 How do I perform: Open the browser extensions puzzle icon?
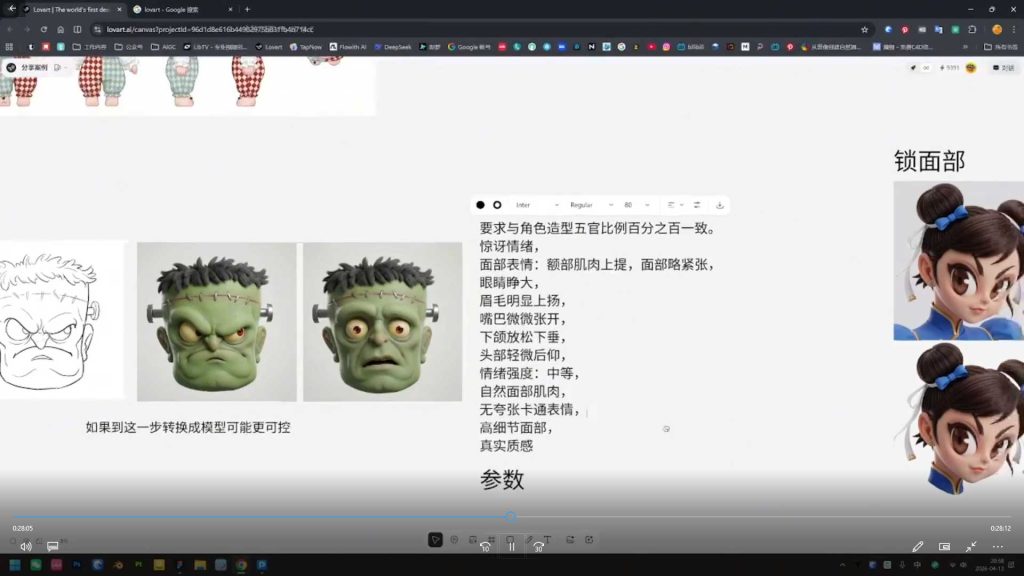click(972, 29)
